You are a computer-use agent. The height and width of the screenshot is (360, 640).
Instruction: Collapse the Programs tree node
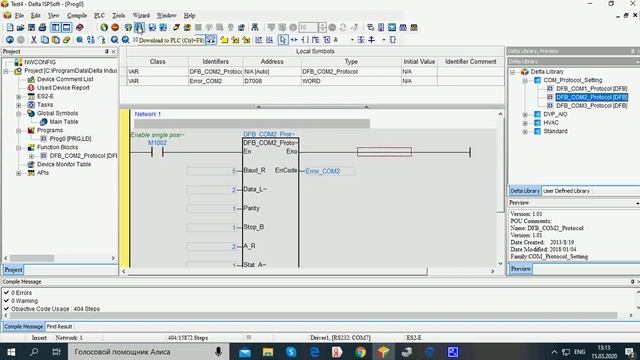click(18, 131)
